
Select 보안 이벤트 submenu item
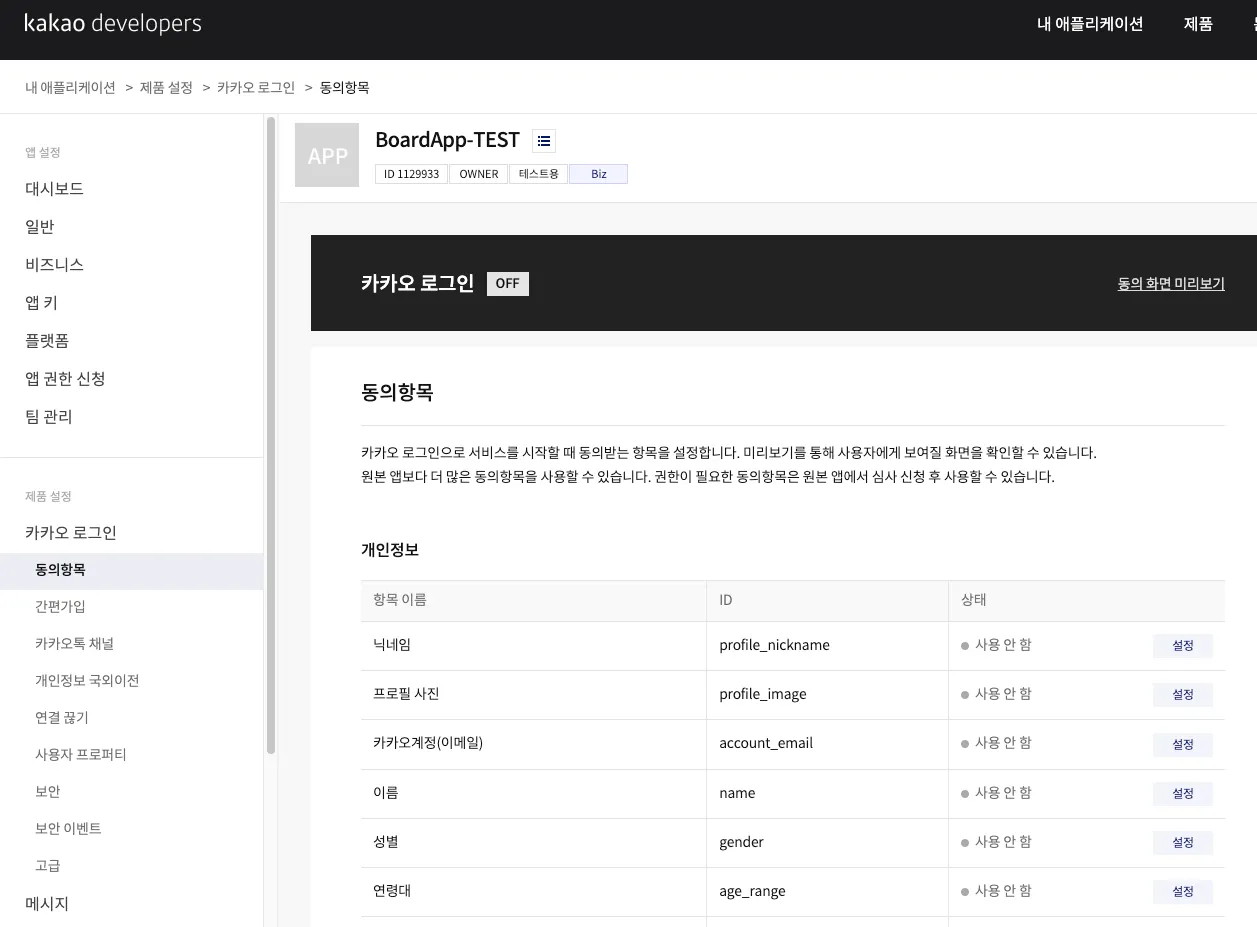(x=68, y=829)
